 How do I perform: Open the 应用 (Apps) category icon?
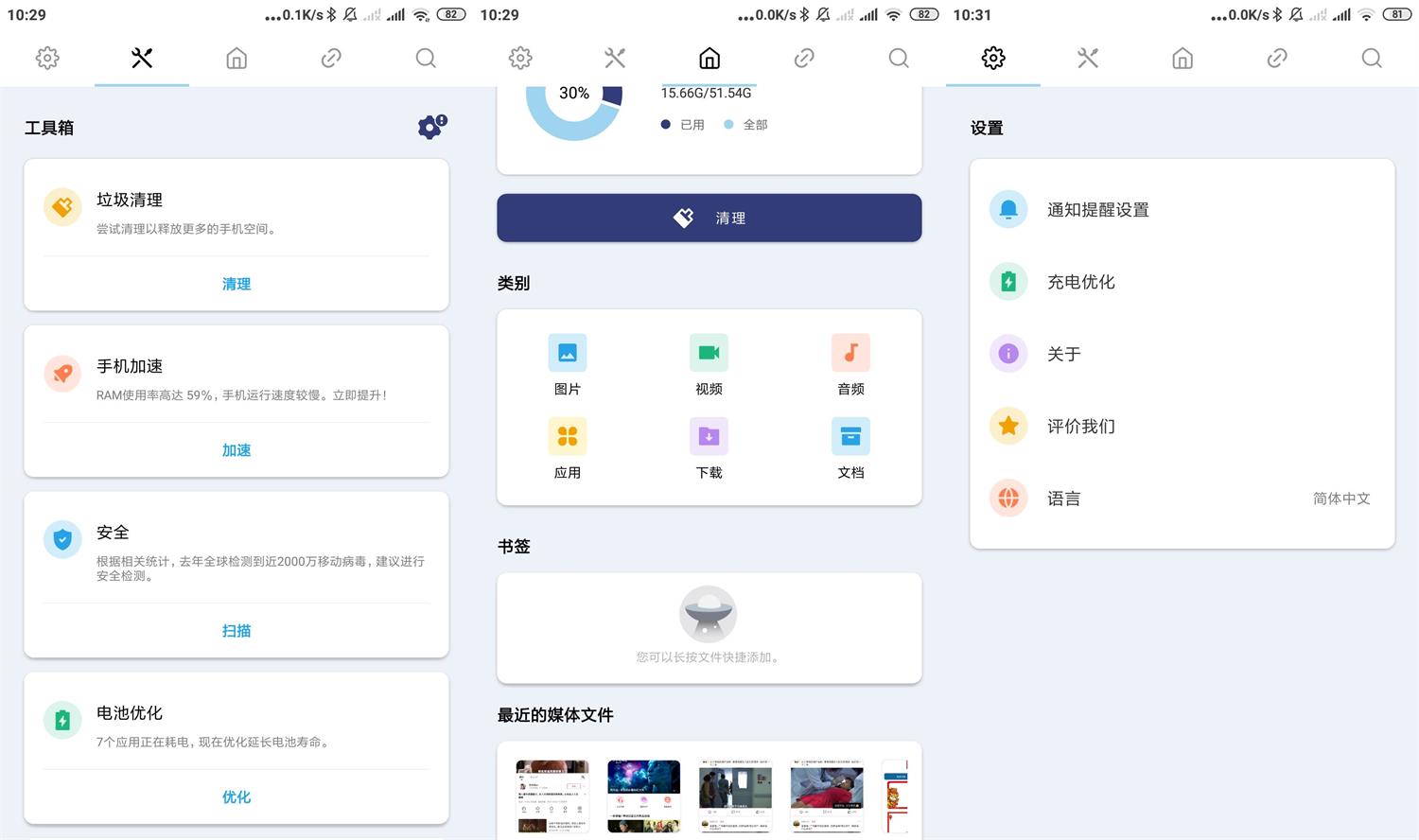[x=567, y=436]
